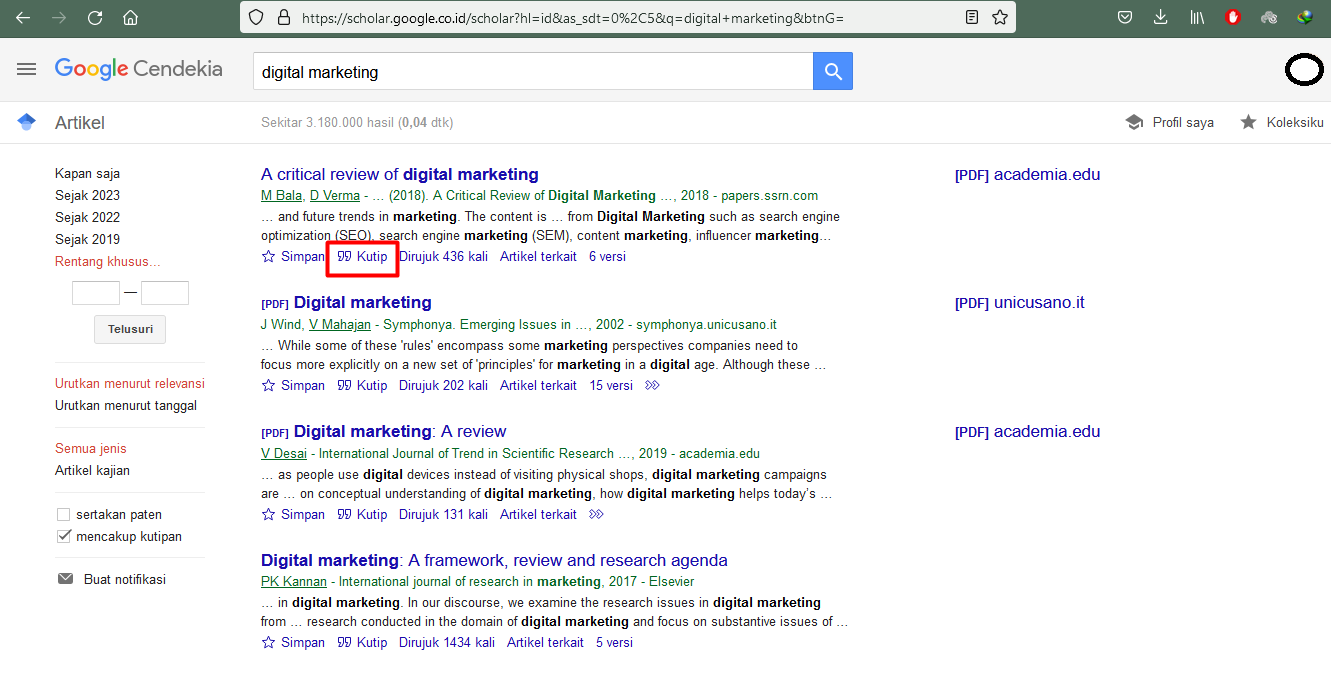1331x673 pixels.
Task: Open Profil saya graduation cap icon
Action: coord(1134,122)
